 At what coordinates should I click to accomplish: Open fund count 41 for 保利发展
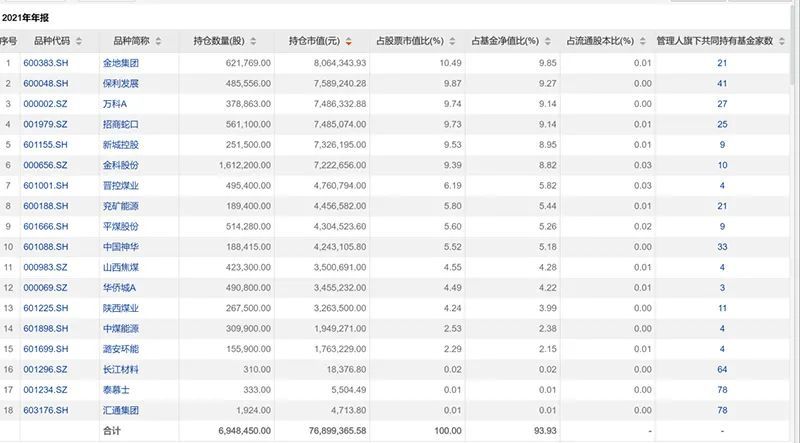coord(722,83)
